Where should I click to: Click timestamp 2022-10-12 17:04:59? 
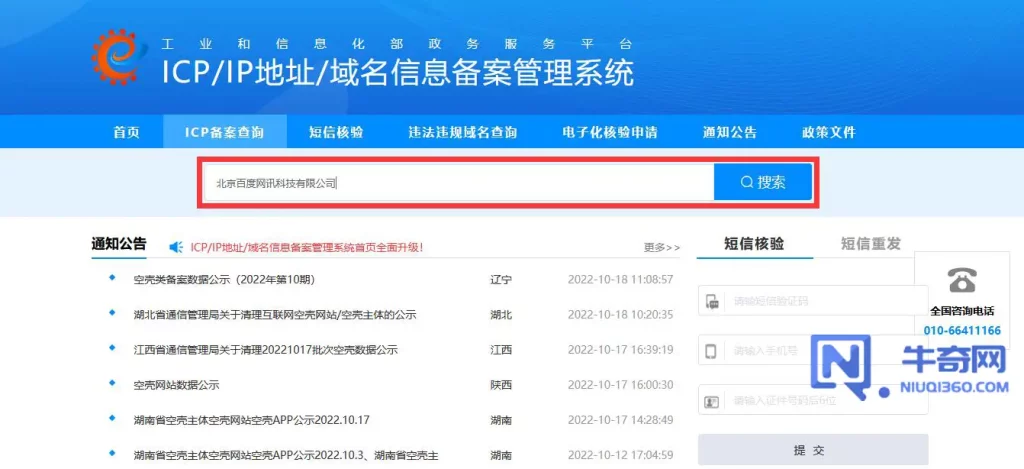(x=620, y=455)
